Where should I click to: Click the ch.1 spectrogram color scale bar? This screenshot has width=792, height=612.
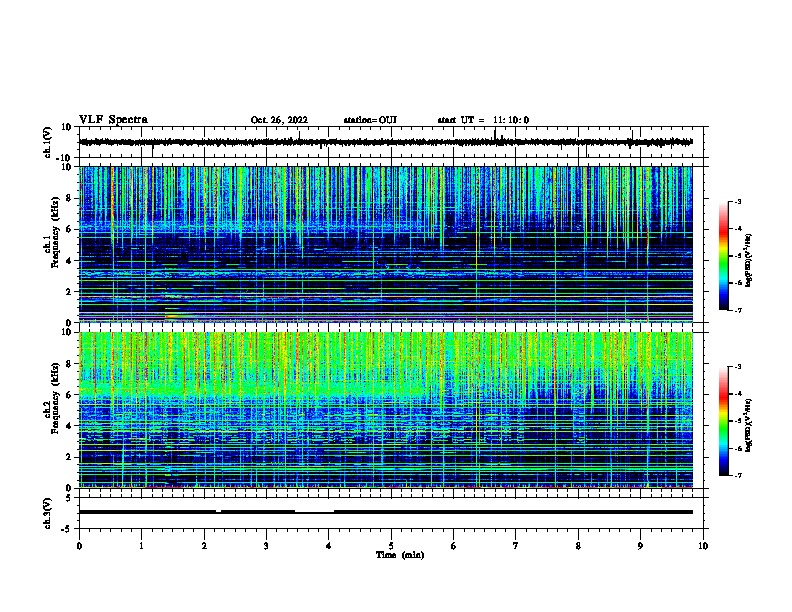(x=724, y=256)
